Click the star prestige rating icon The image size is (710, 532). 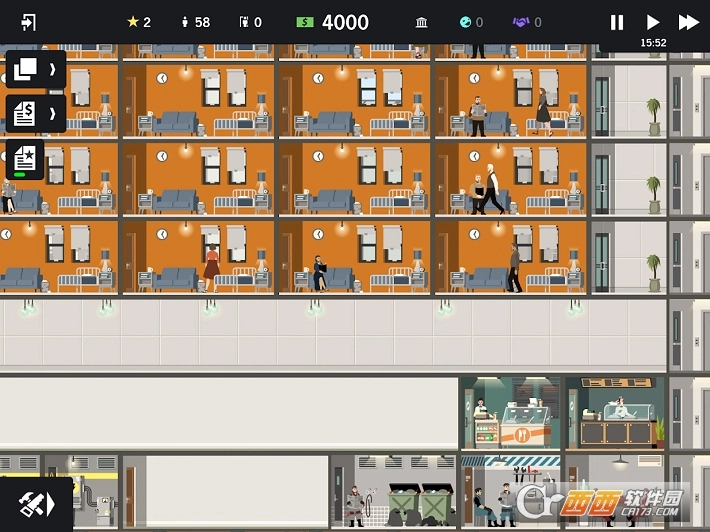[x=133, y=22]
